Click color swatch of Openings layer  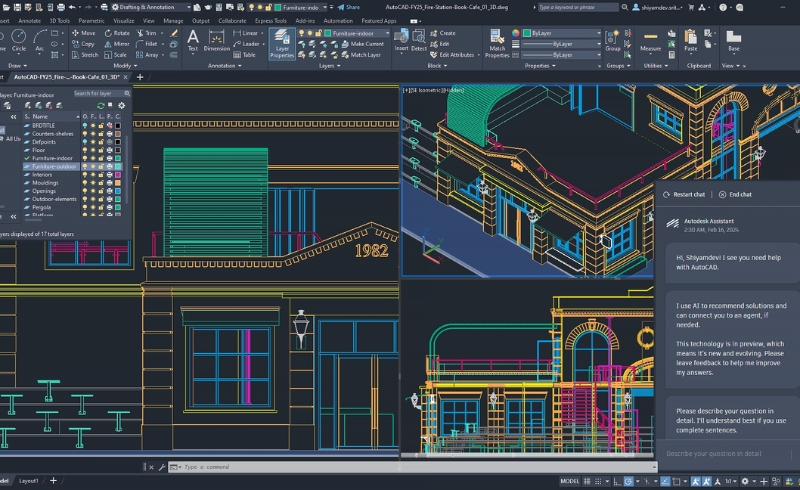pos(118,191)
